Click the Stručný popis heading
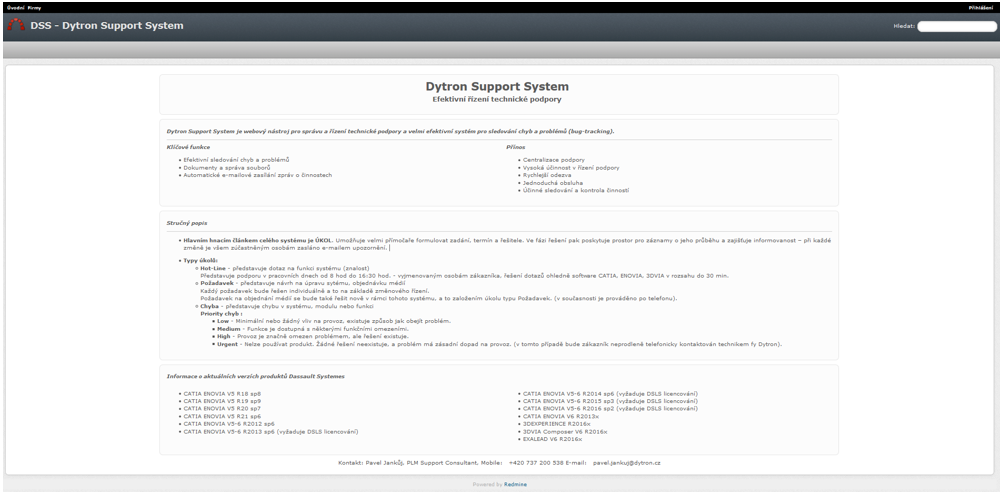 point(186,223)
